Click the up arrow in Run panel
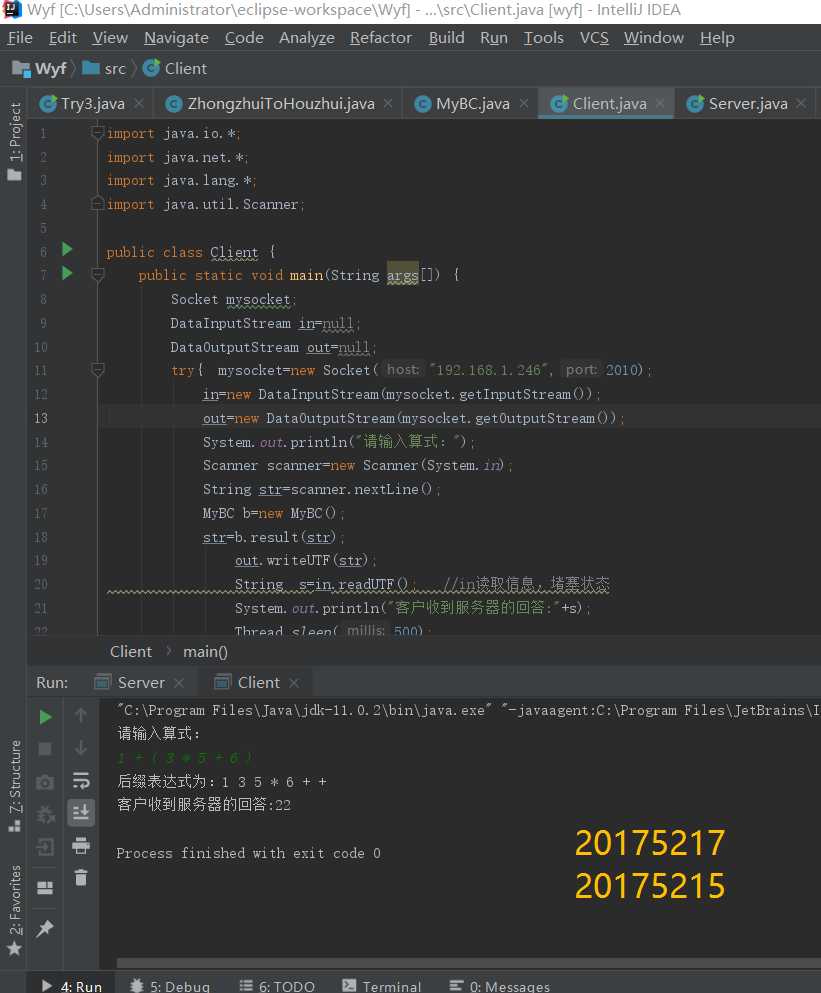 [80, 716]
